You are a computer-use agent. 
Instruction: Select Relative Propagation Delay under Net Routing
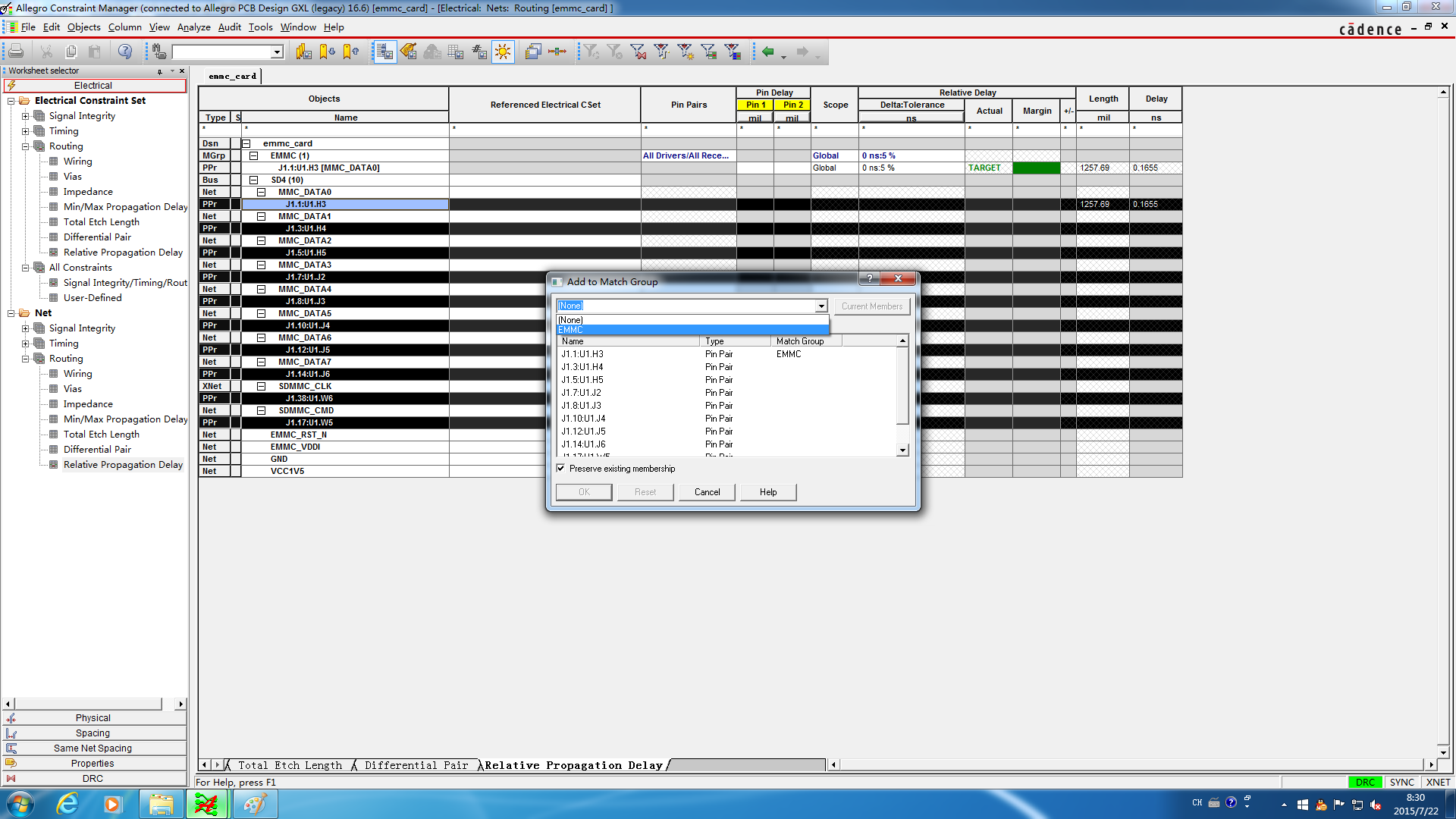(123, 465)
